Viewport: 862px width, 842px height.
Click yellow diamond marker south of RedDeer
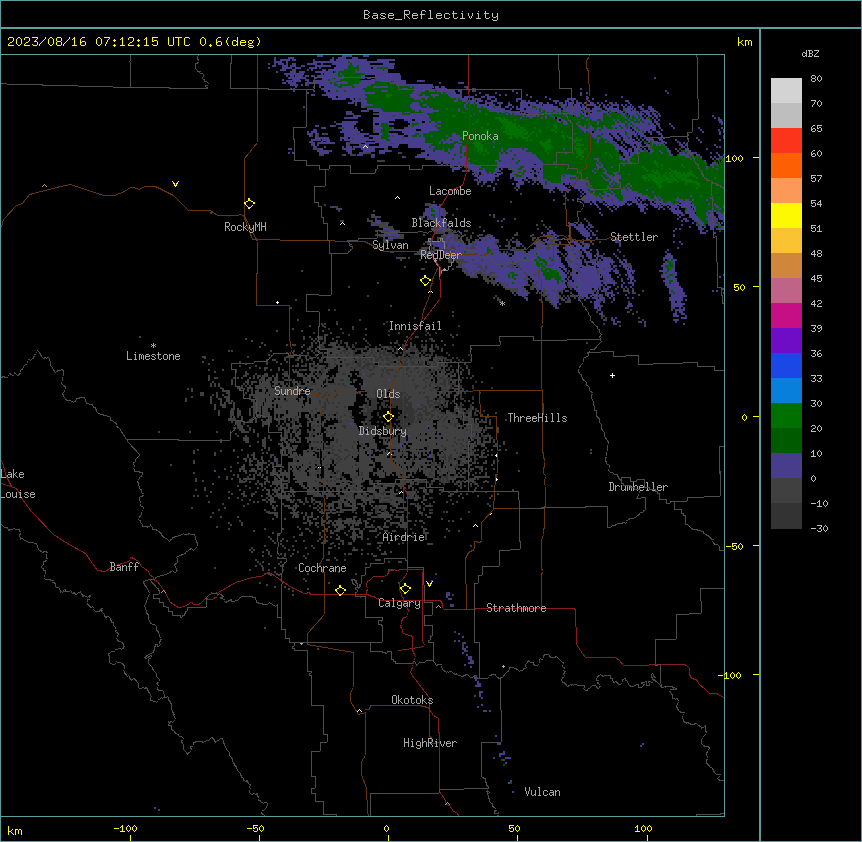[x=425, y=280]
